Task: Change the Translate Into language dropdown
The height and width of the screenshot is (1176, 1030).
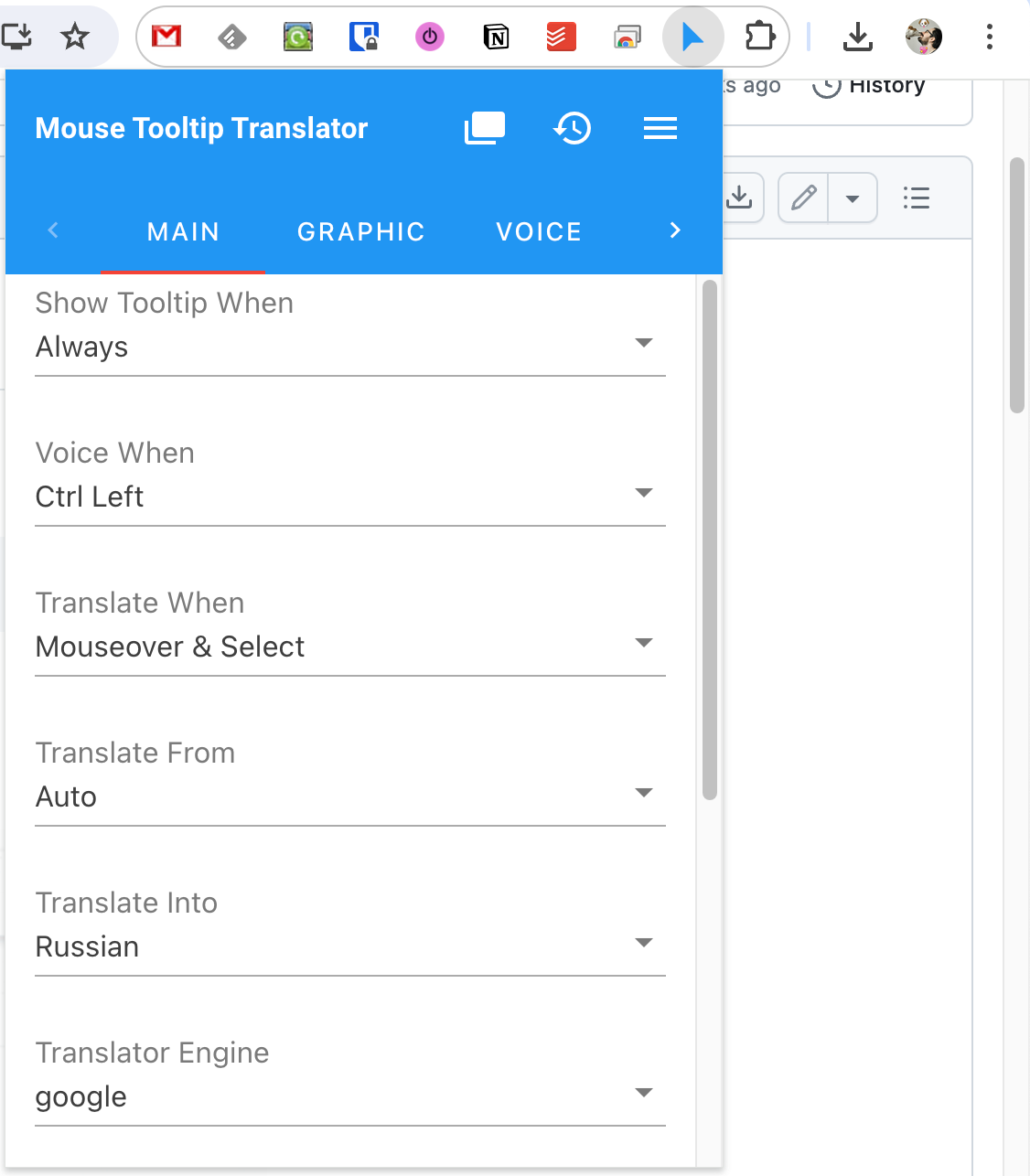Action: pyautogui.click(x=349, y=946)
